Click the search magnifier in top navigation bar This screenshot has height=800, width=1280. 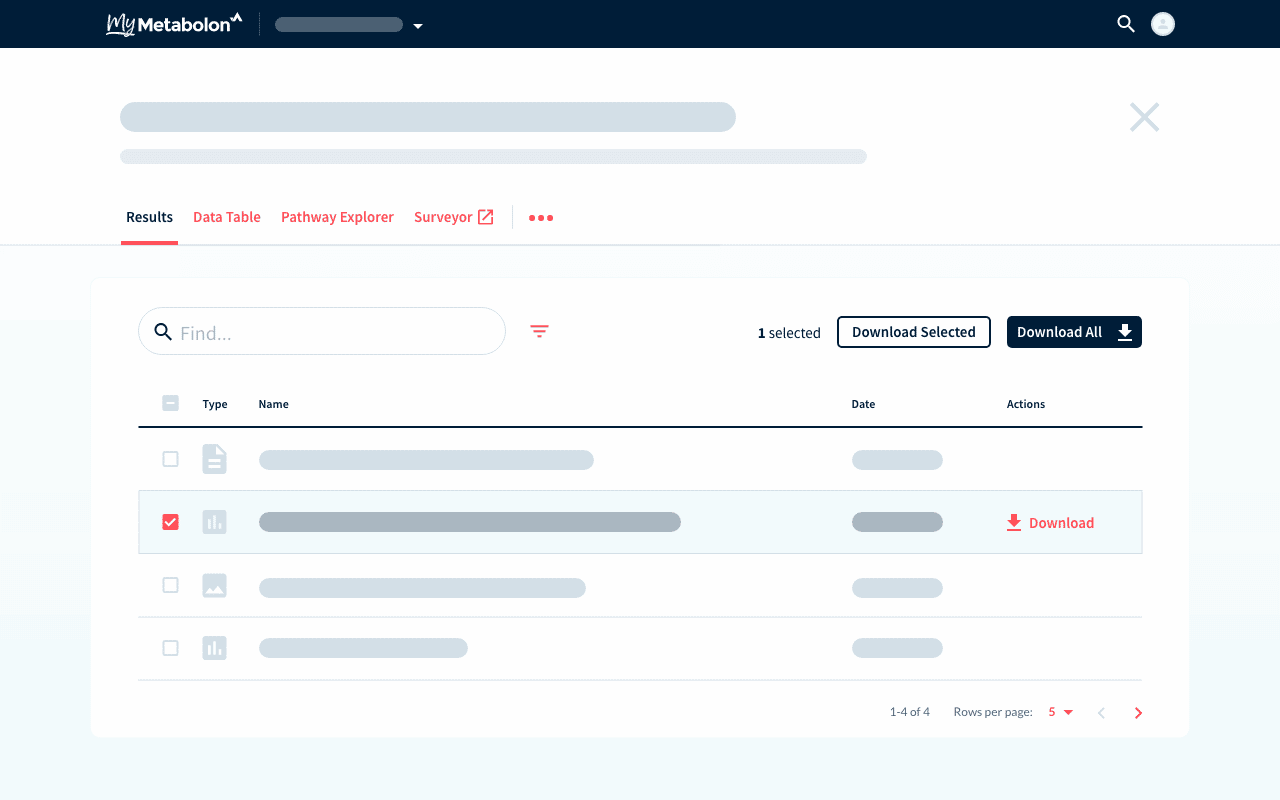(1126, 24)
